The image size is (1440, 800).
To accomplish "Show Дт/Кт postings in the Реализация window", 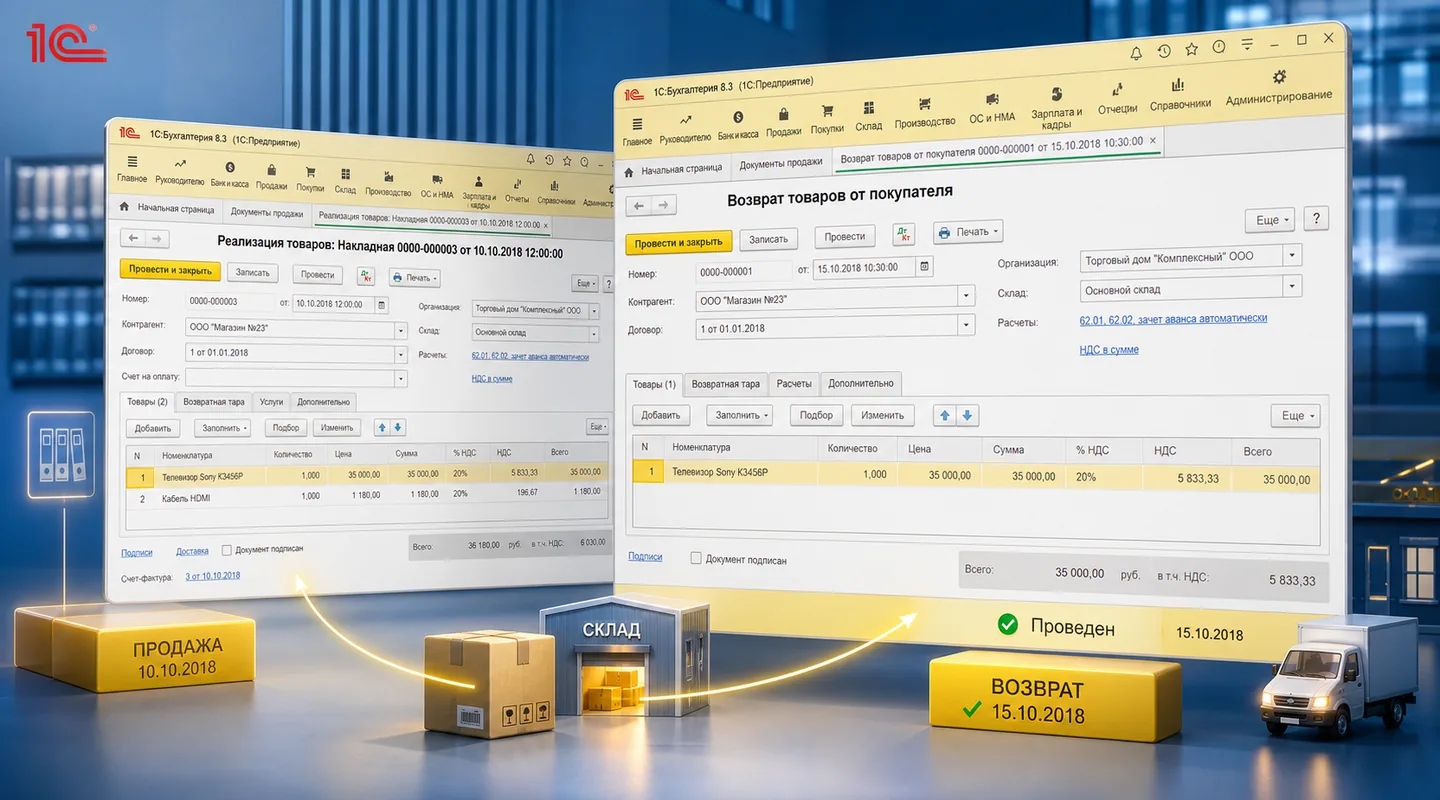I will pyautogui.click(x=365, y=276).
